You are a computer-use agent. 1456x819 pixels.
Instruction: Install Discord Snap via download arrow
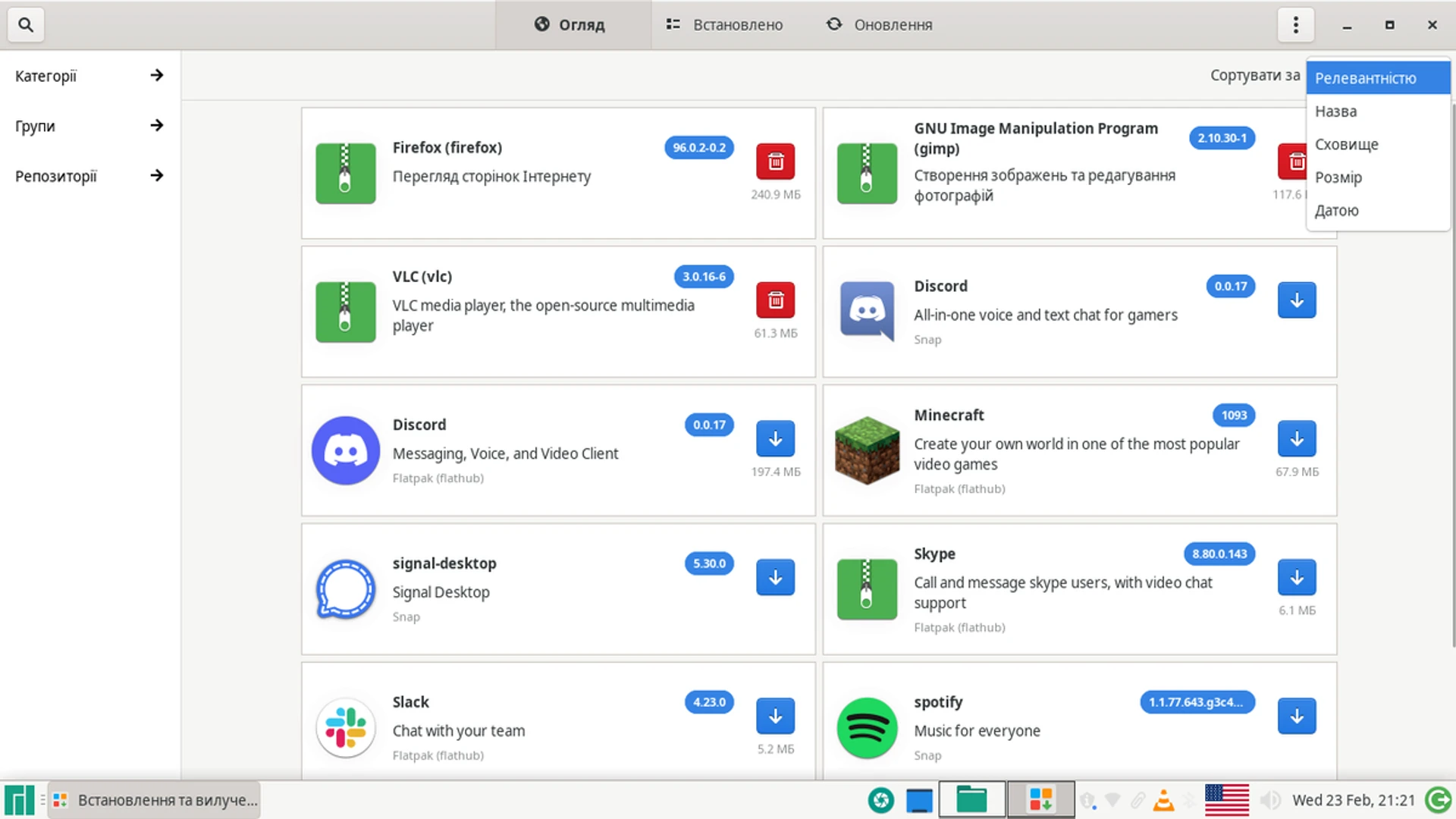click(x=1297, y=300)
